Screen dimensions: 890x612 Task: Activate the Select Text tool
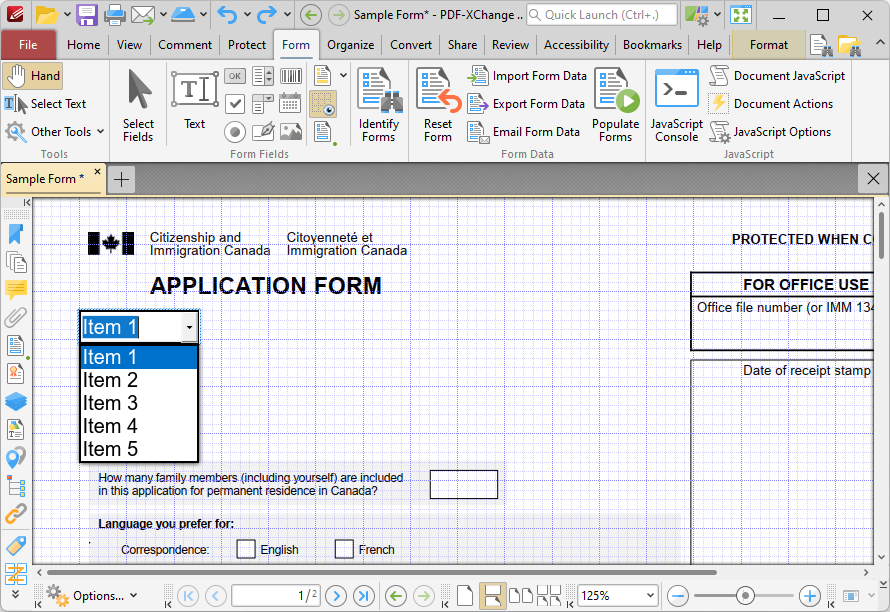pyautogui.click(x=45, y=104)
